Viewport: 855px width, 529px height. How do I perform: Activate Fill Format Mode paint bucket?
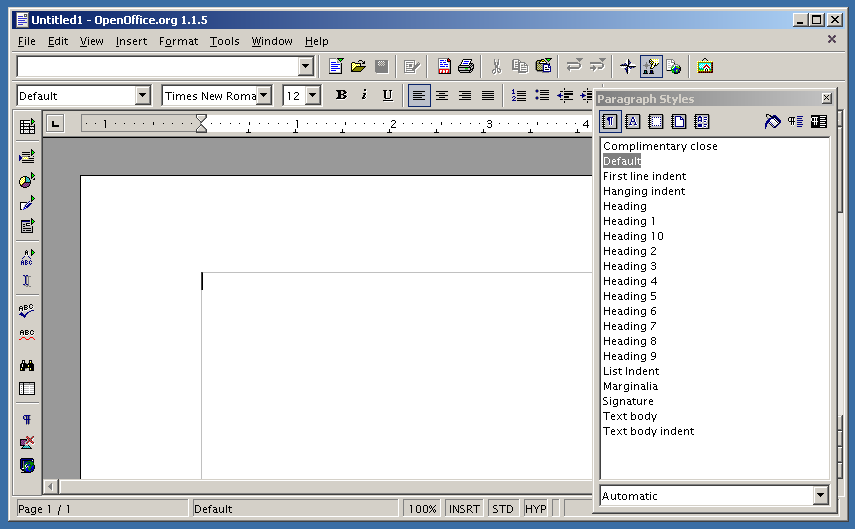pos(772,121)
